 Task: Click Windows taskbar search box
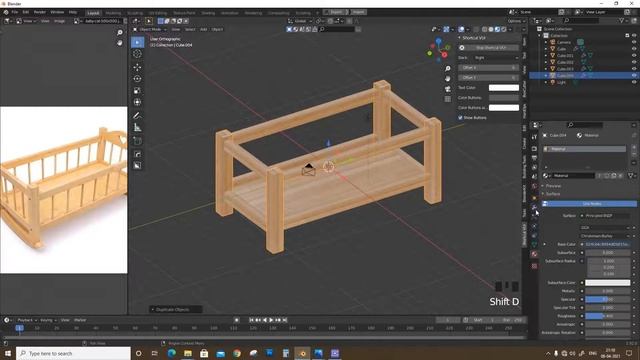tap(73, 353)
